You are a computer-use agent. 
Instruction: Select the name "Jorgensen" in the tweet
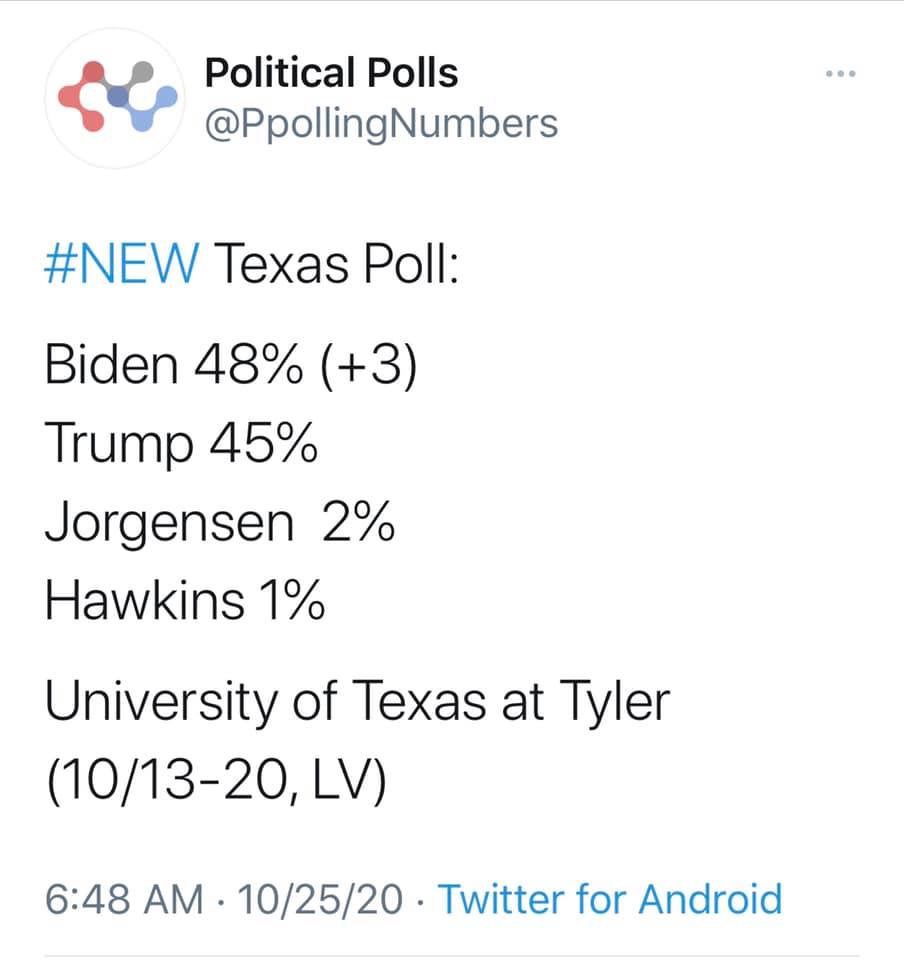coord(170,523)
